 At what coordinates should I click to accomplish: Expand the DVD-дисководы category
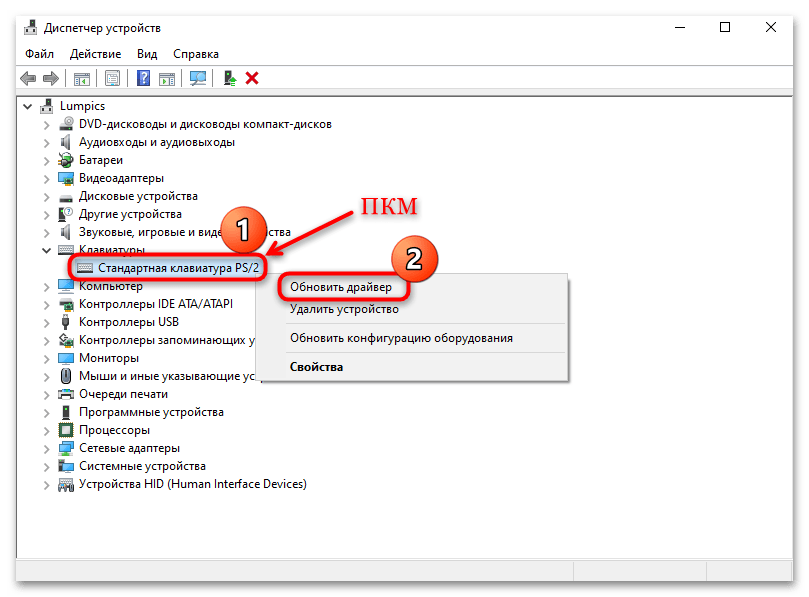coord(46,124)
